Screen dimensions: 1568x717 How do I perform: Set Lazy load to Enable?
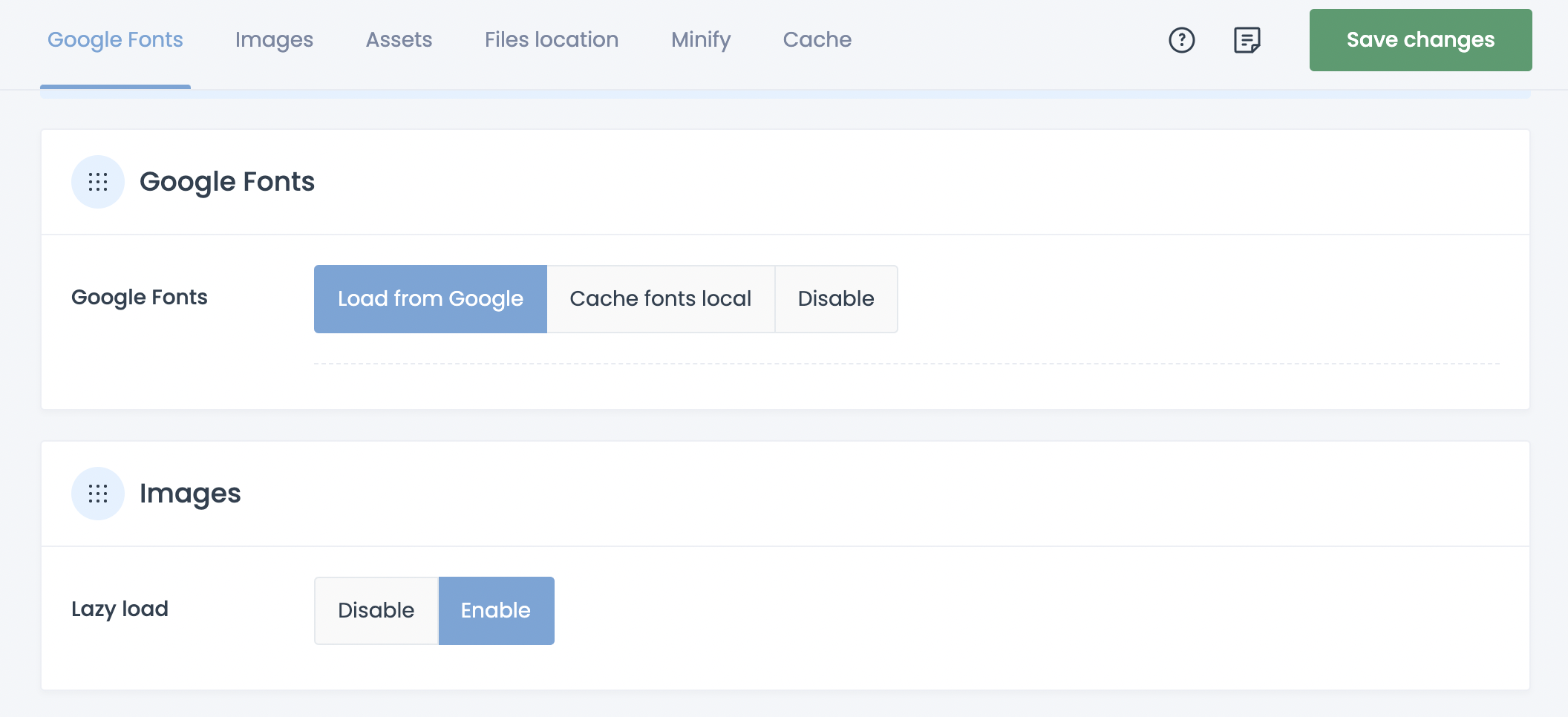click(x=496, y=611)
